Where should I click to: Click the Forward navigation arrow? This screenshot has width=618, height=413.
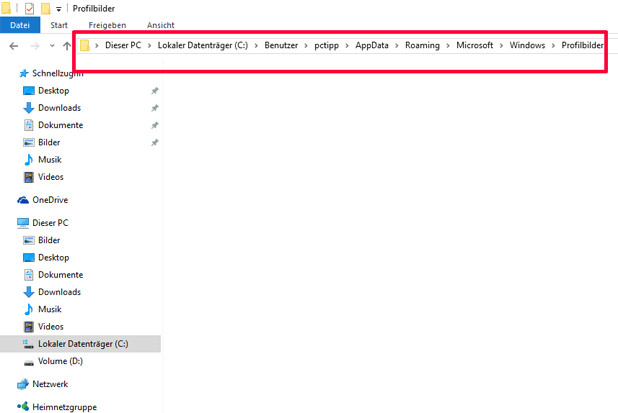pos(35,46)
